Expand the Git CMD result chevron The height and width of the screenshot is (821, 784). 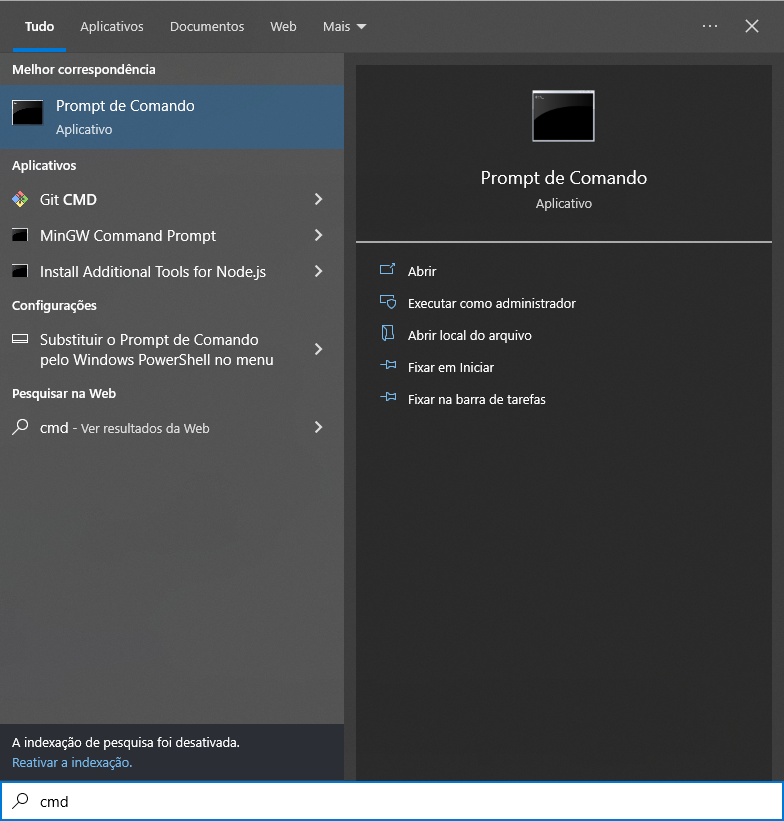tap(318, 199)
